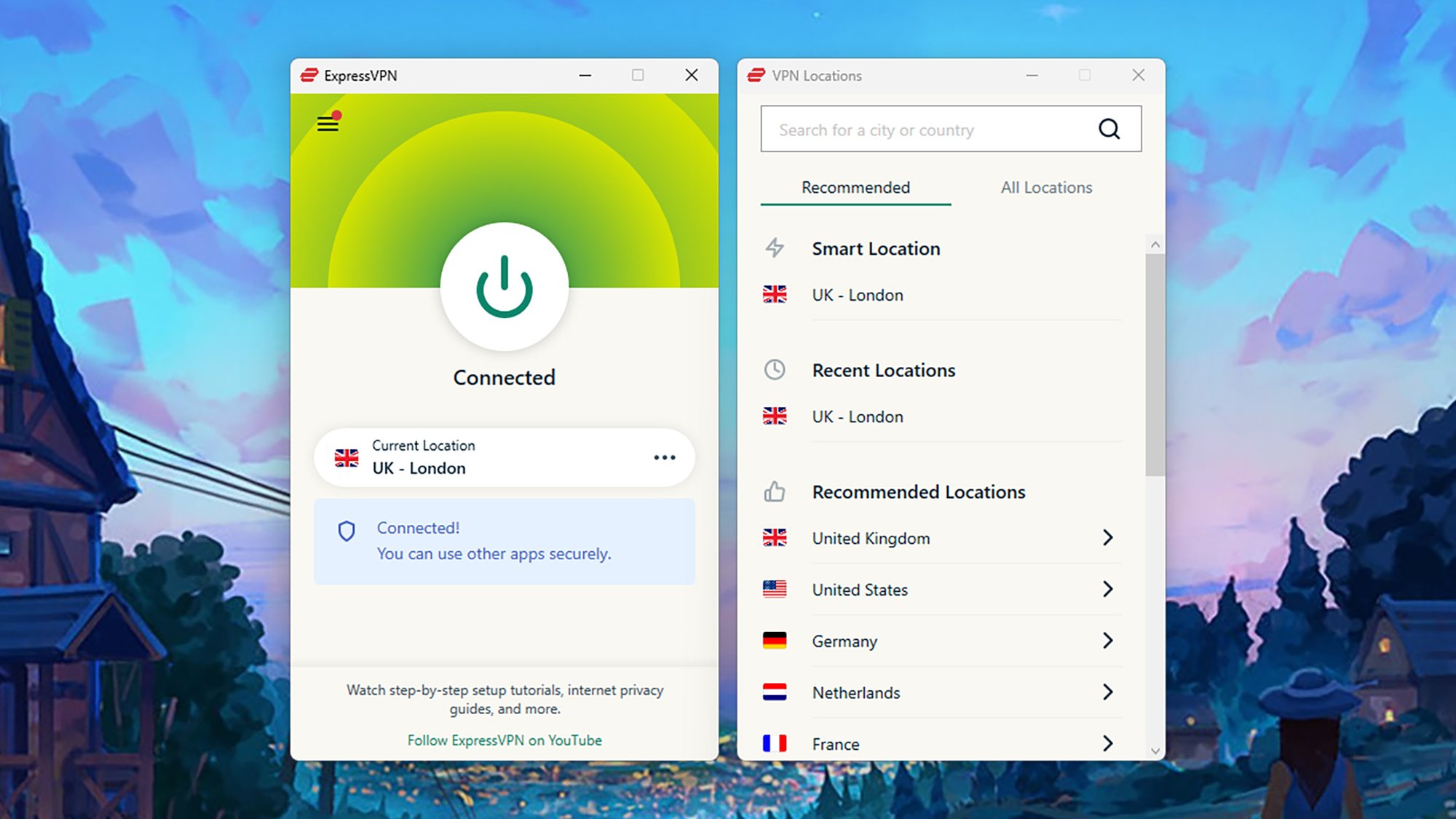Select Germany in recommended list

coord(941,641)
